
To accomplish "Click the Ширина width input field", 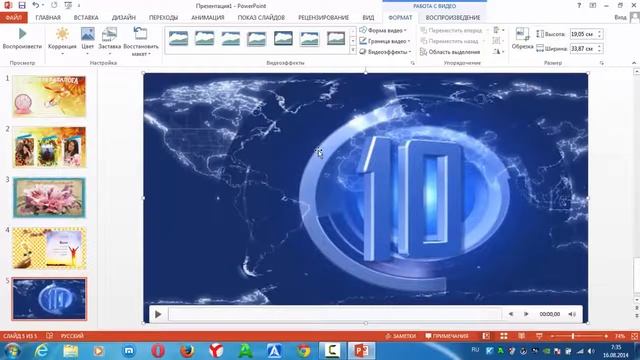I will (x=583, y=48).
